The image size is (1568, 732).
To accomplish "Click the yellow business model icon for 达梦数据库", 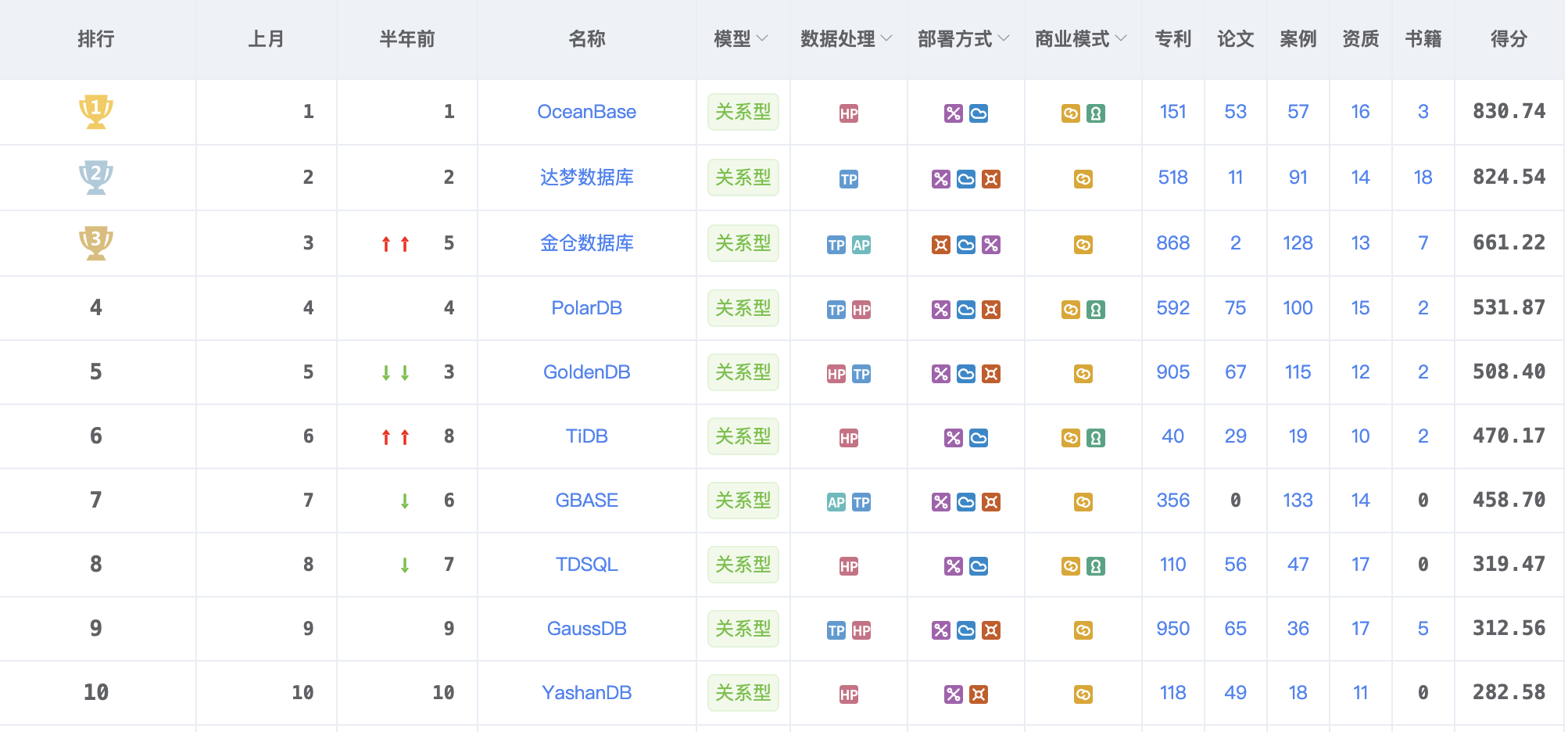I will (x=1083, y=179).
